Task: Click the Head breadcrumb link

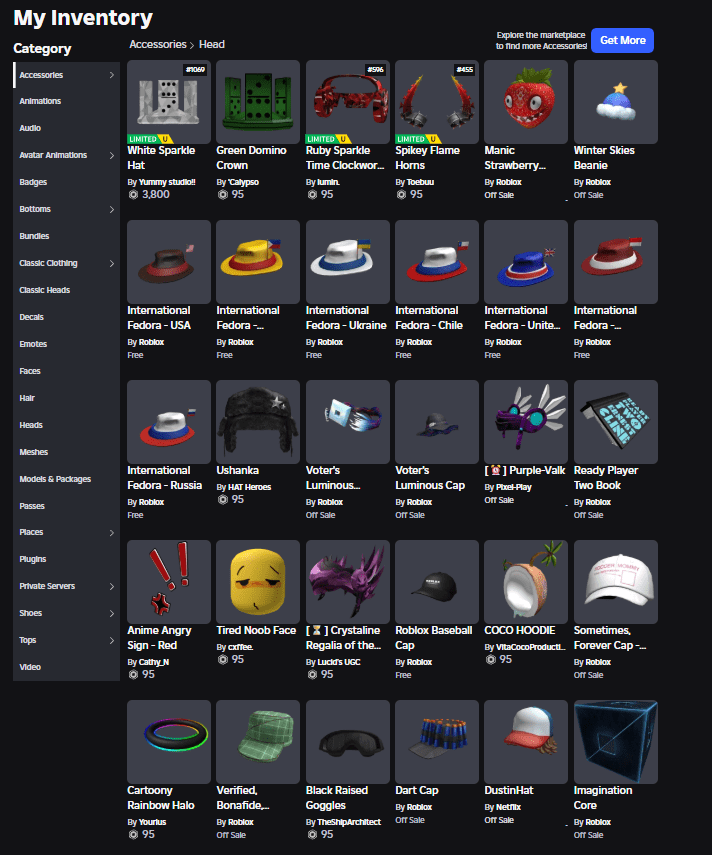Action: 212,44
